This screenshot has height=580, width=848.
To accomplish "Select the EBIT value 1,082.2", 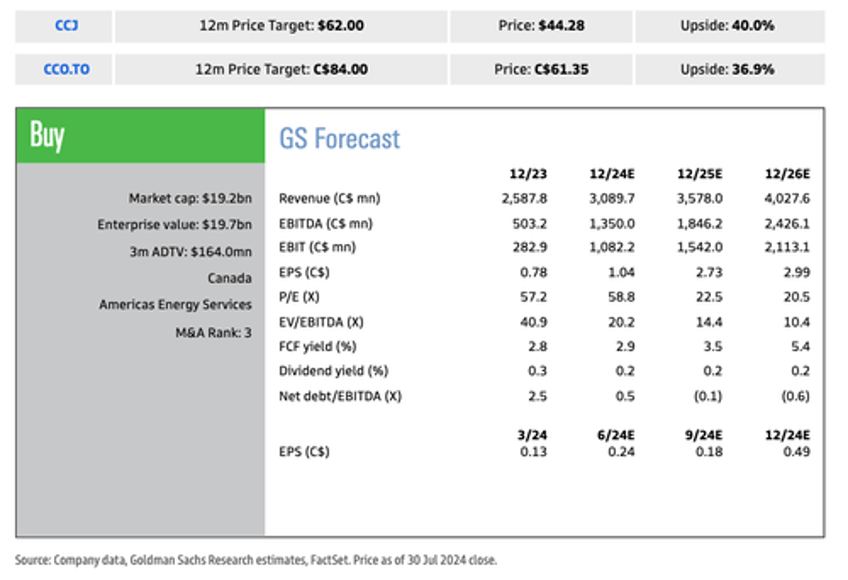I will 612,247.
